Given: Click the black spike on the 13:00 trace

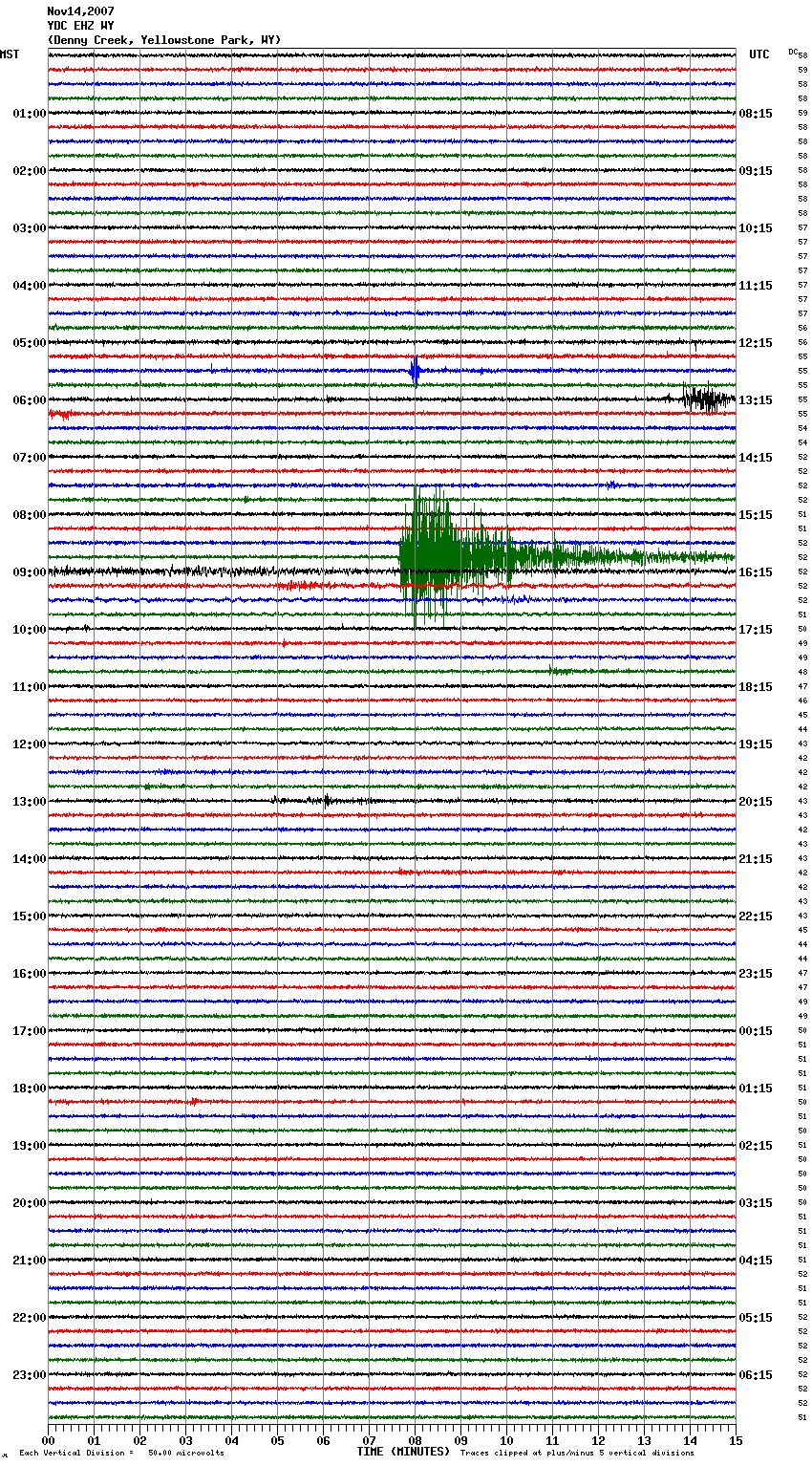Looking at the screenshot, I should (x=326, y=801).
